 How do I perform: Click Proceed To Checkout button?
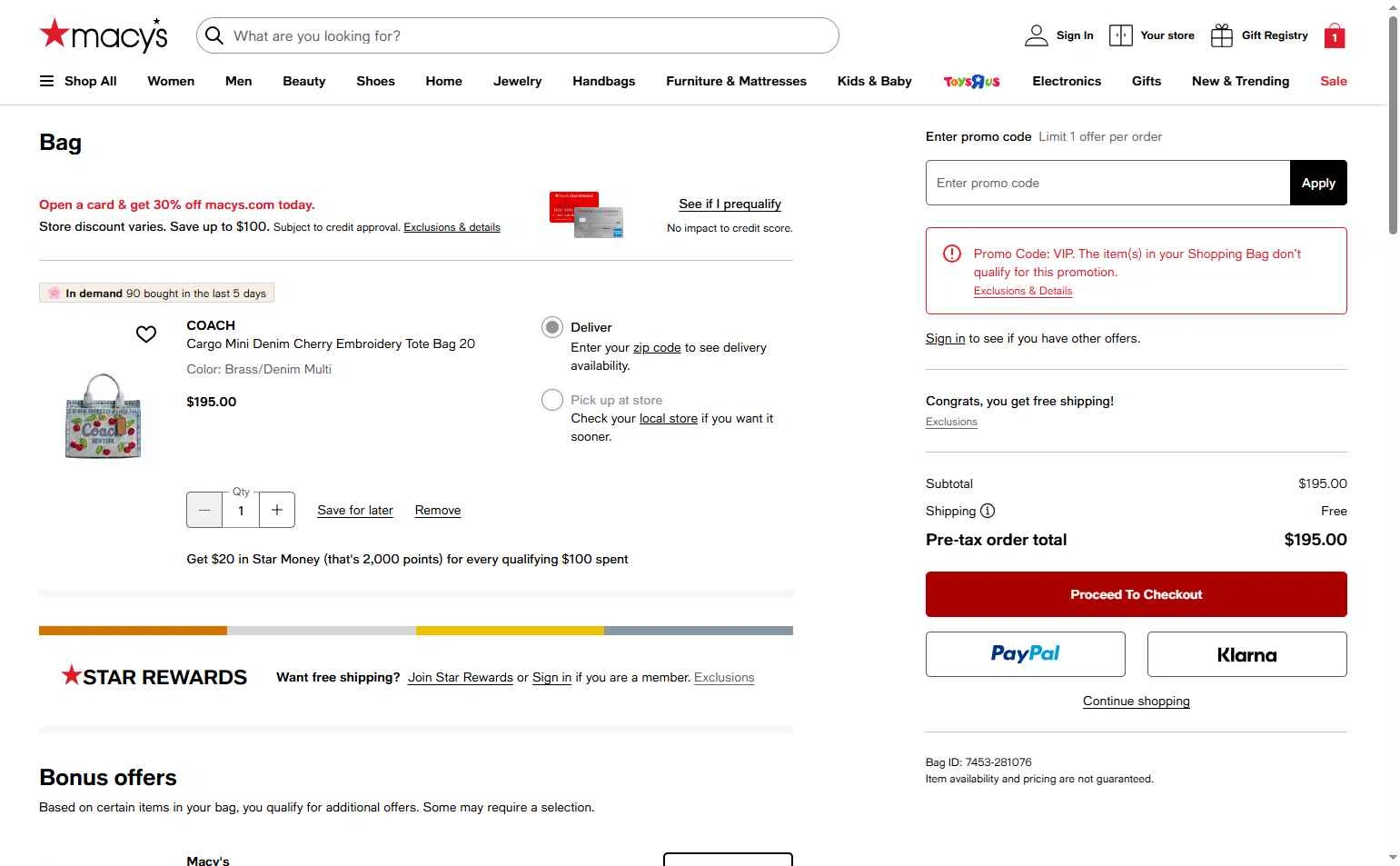tap(1137, 594)
